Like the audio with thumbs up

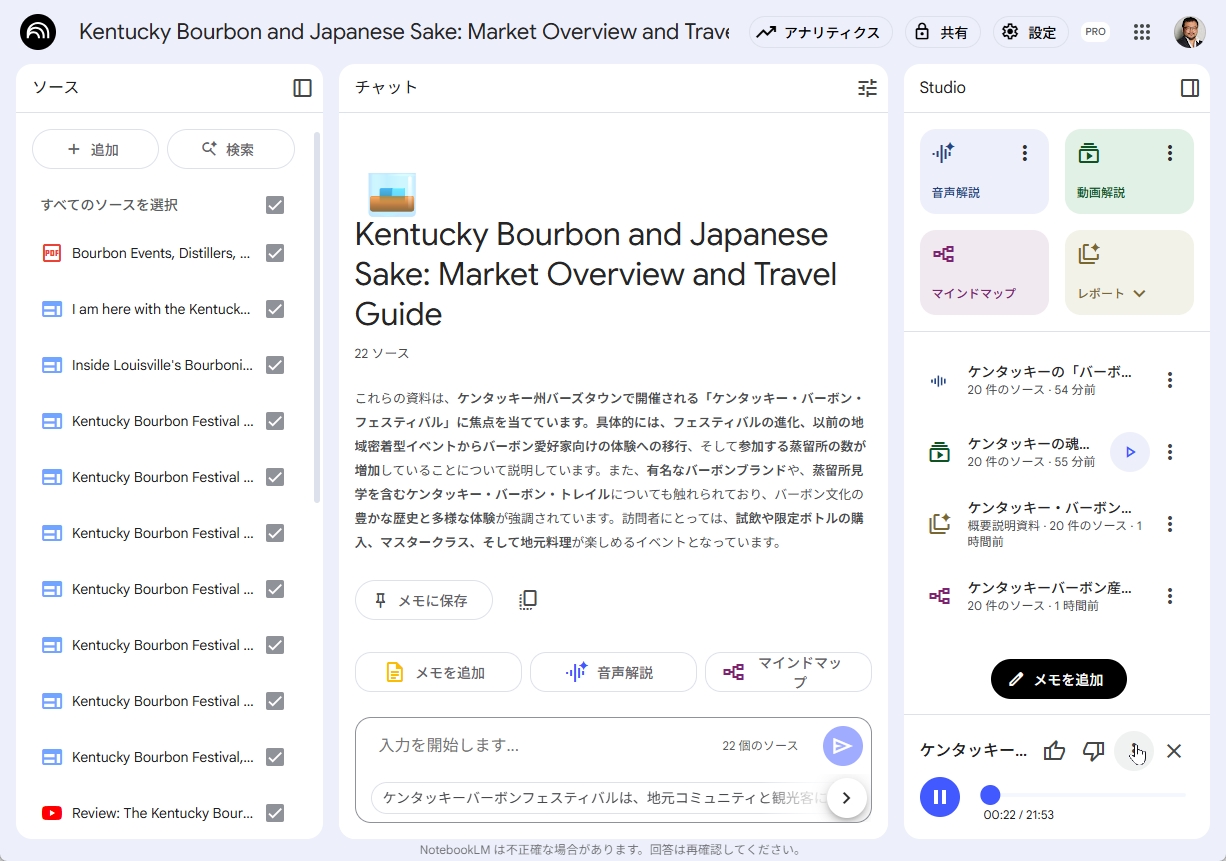tap(1054, 751)
